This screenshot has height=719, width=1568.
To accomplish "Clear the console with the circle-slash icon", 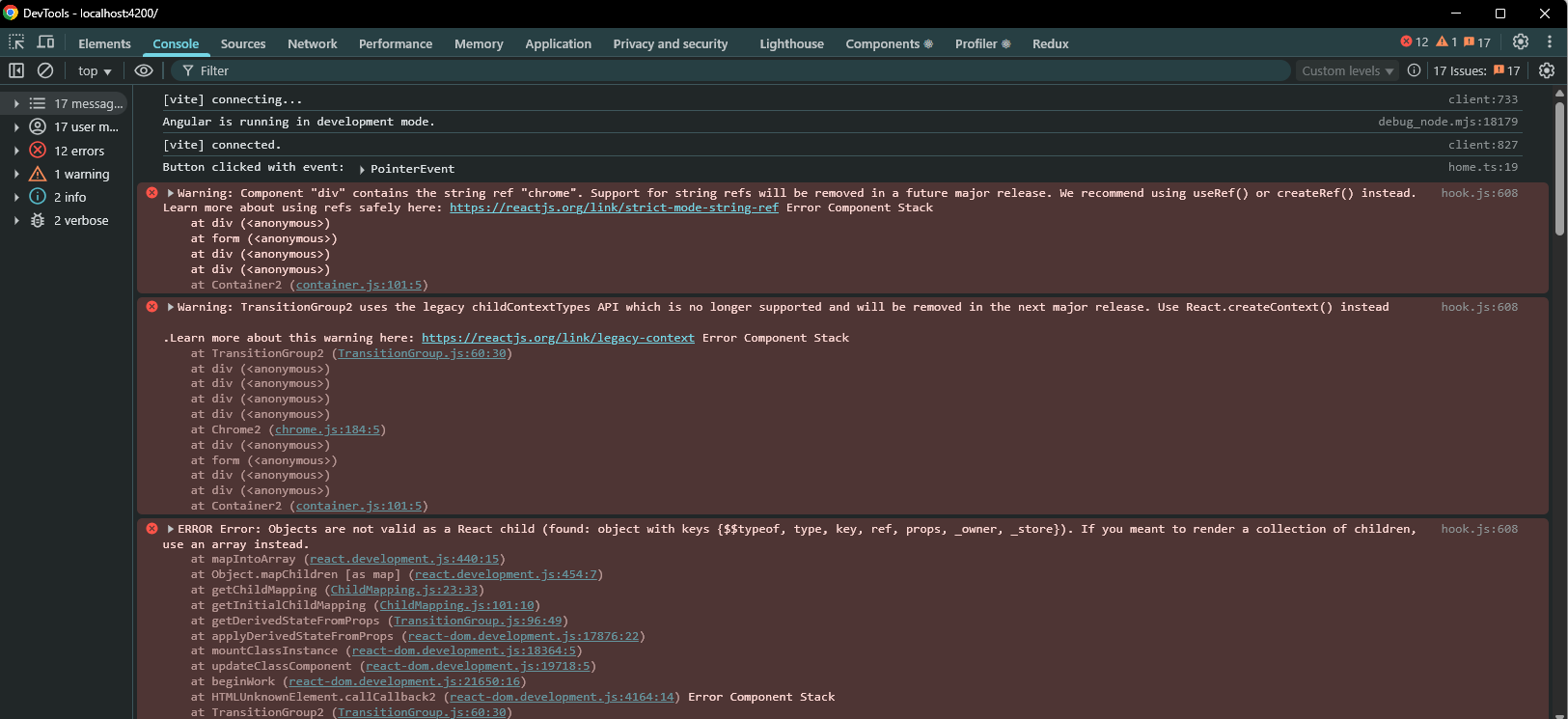I will [x=45, y=70].
